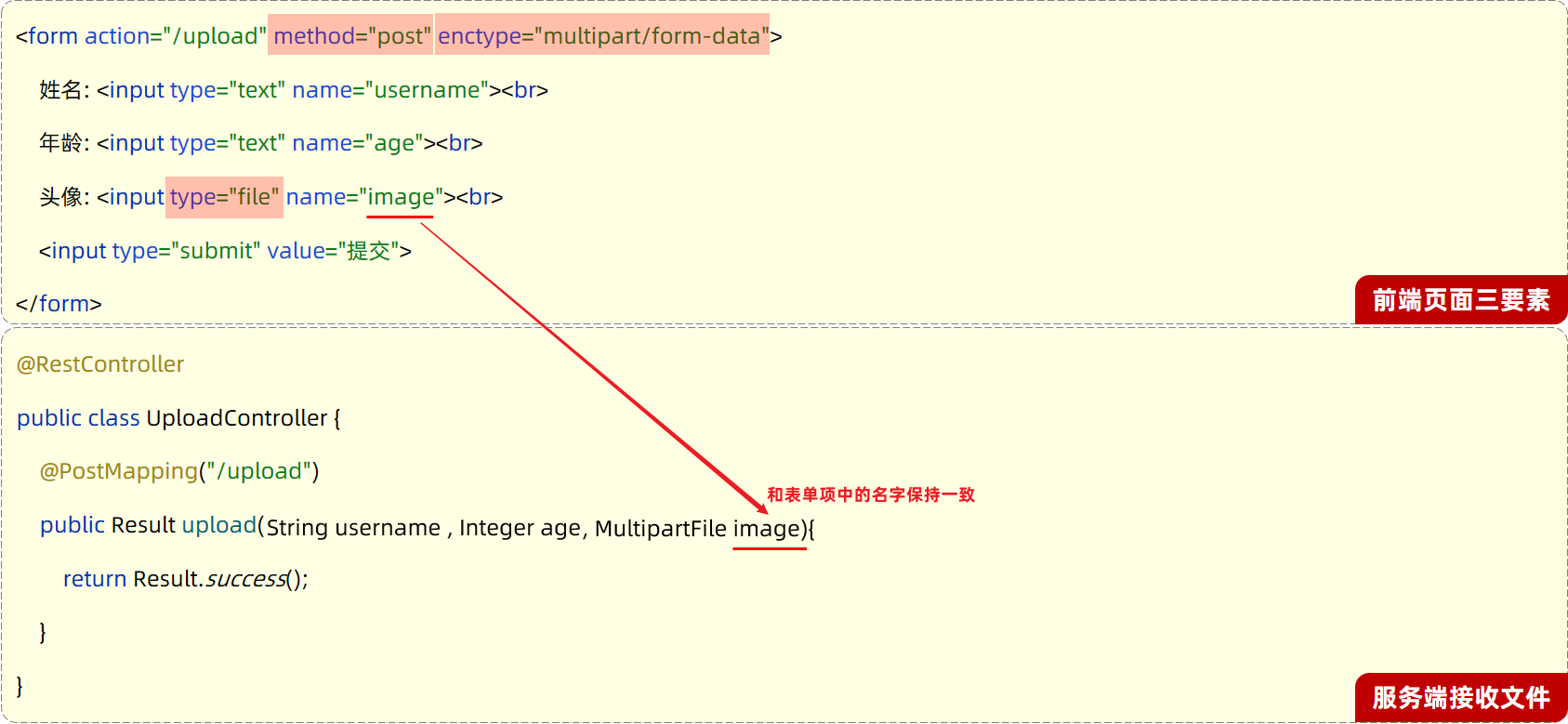Click the submit input line with 提交
This screenshot has width=1568, height=724.
[225, 251]
